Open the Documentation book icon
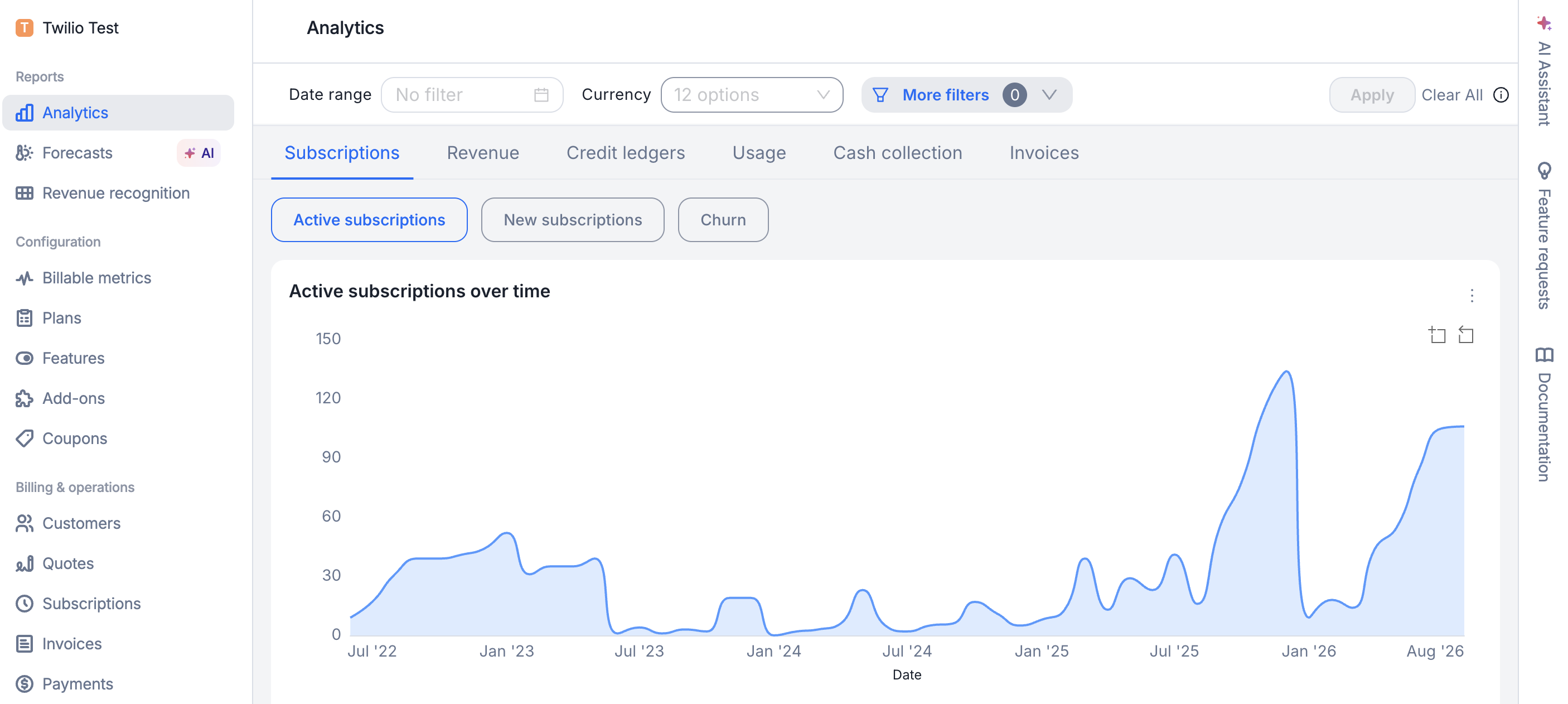The image size is (1568, 704). [1543, 354]
